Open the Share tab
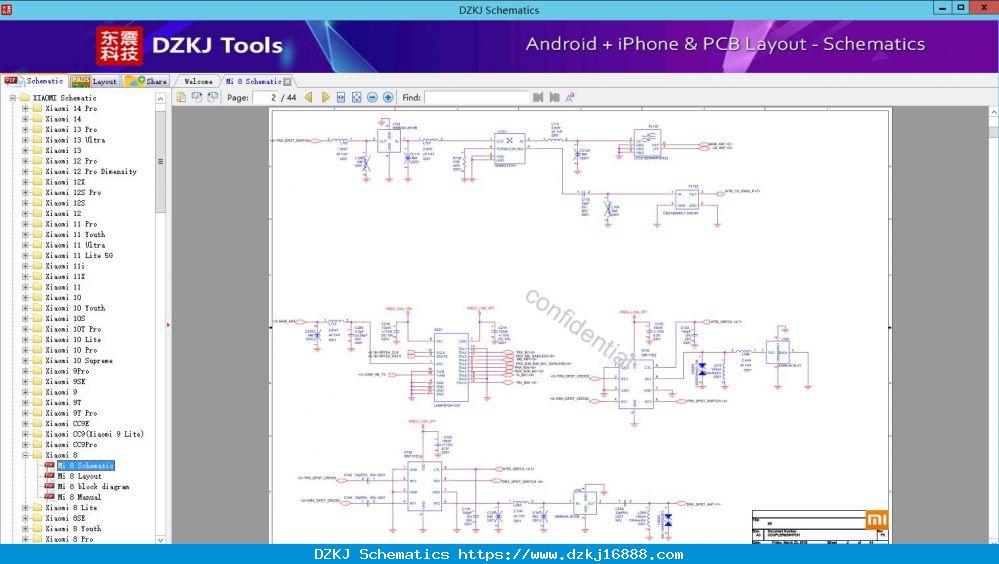This screenshot has height=564, width=999. [145, 81]
